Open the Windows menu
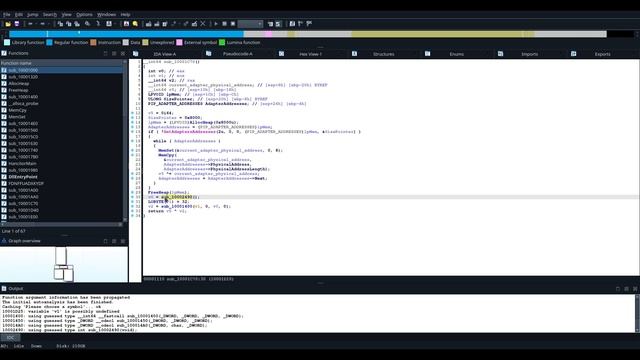This screenshot has width=640, height=360. point(107,15)
